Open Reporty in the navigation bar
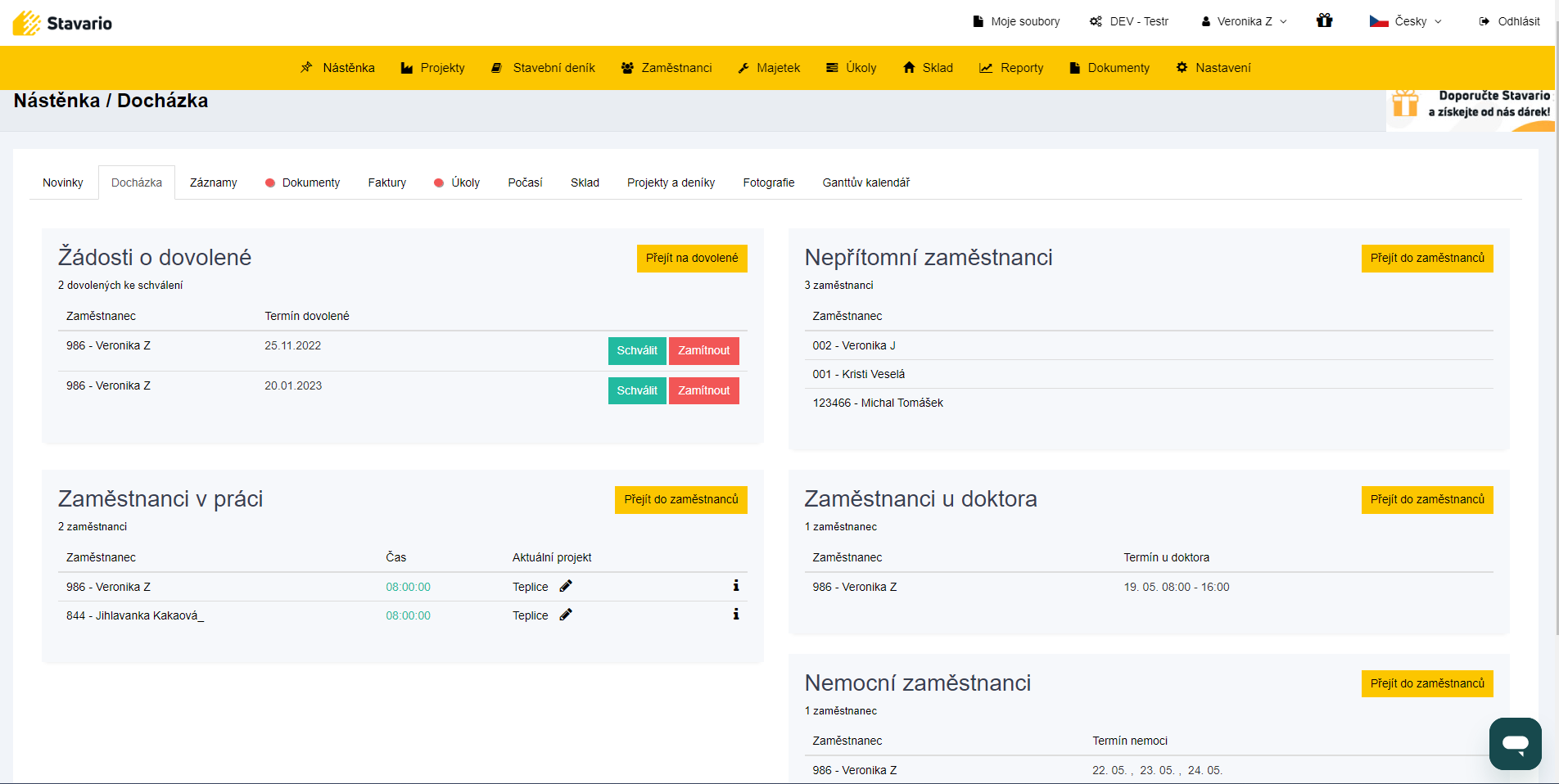This screenshot has width=1559, height=784. click(1011, 68)
